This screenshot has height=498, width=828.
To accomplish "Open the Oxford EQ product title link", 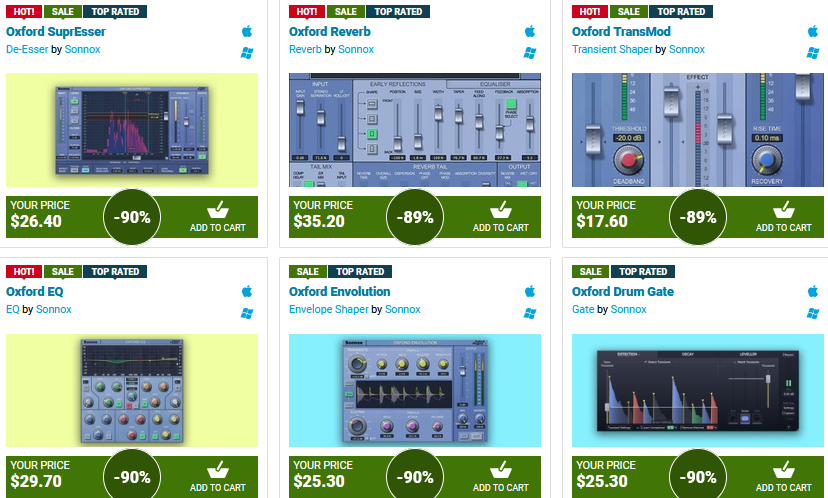I will pos(34,292).
